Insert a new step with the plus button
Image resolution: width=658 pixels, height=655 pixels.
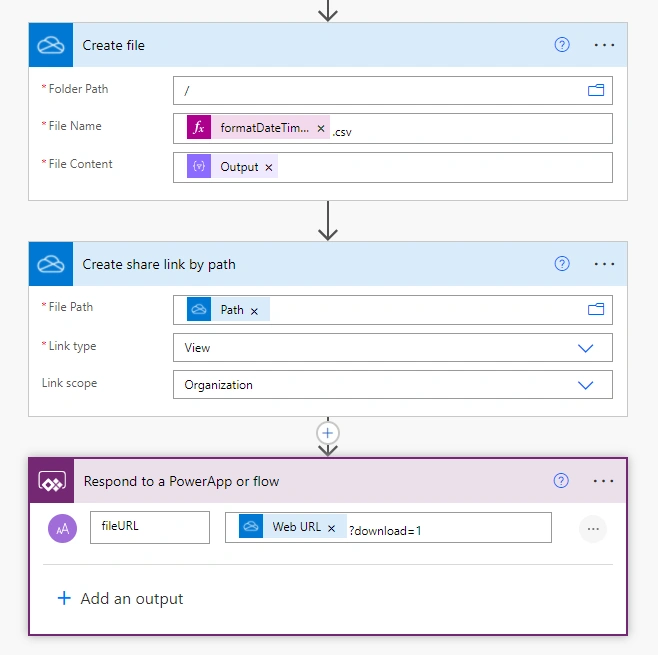point(328,433)
